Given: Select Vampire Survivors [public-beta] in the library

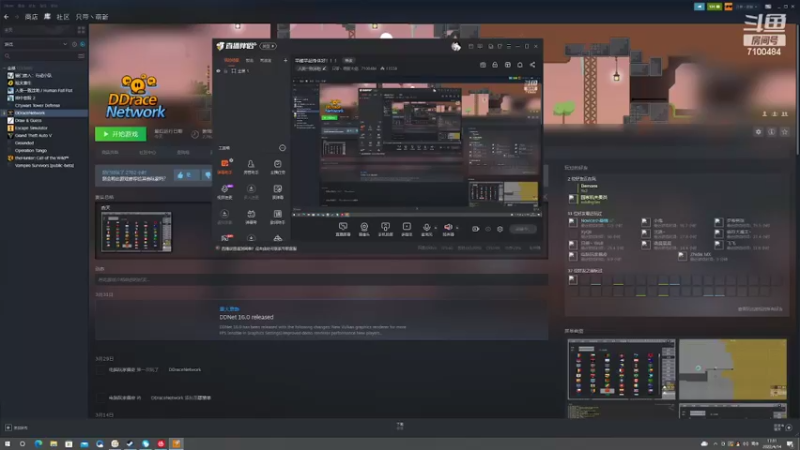Looking at the screenshot, I should click(44, 165).
